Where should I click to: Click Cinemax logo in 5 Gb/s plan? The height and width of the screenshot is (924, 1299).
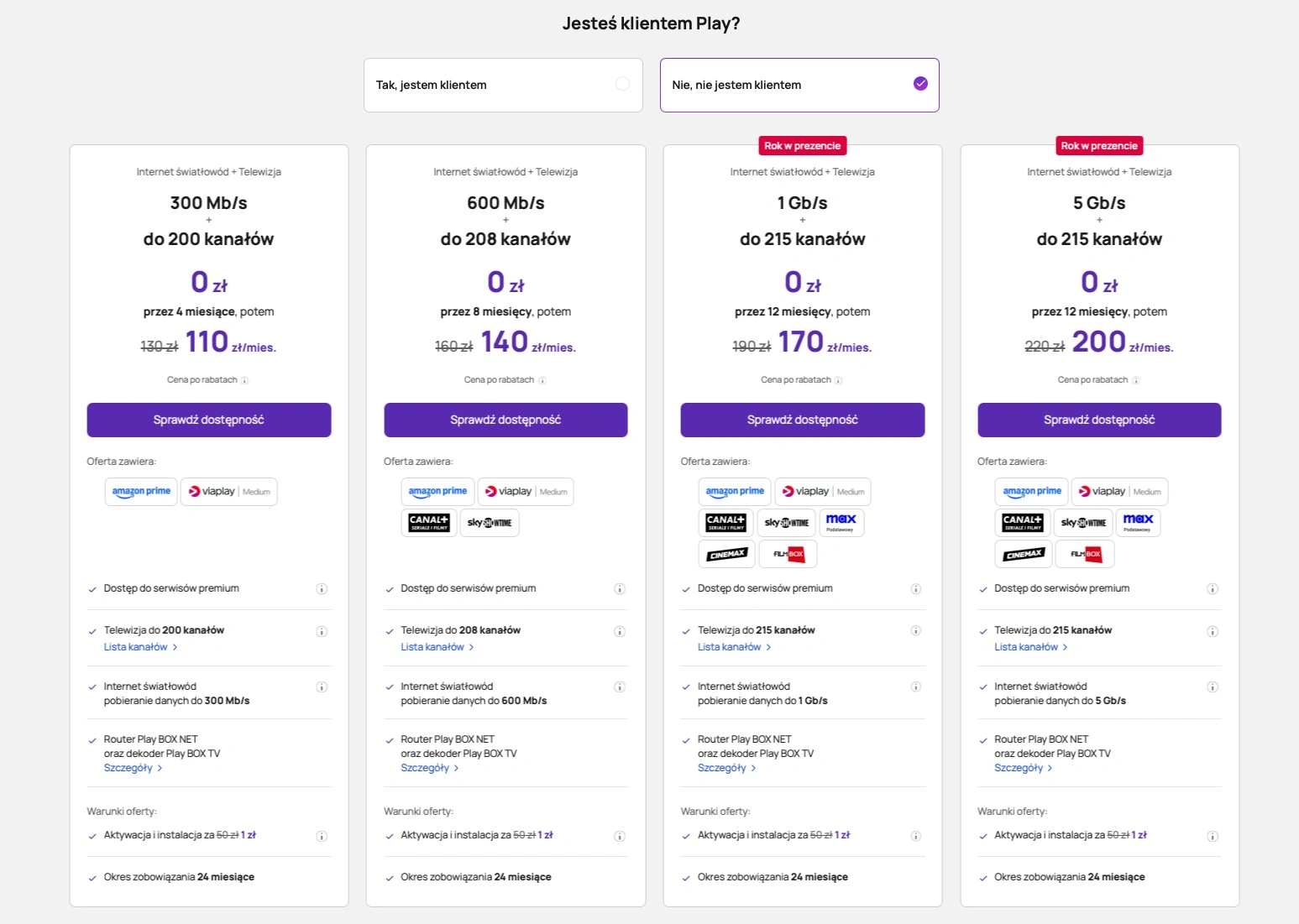[x=1024, y=554]
